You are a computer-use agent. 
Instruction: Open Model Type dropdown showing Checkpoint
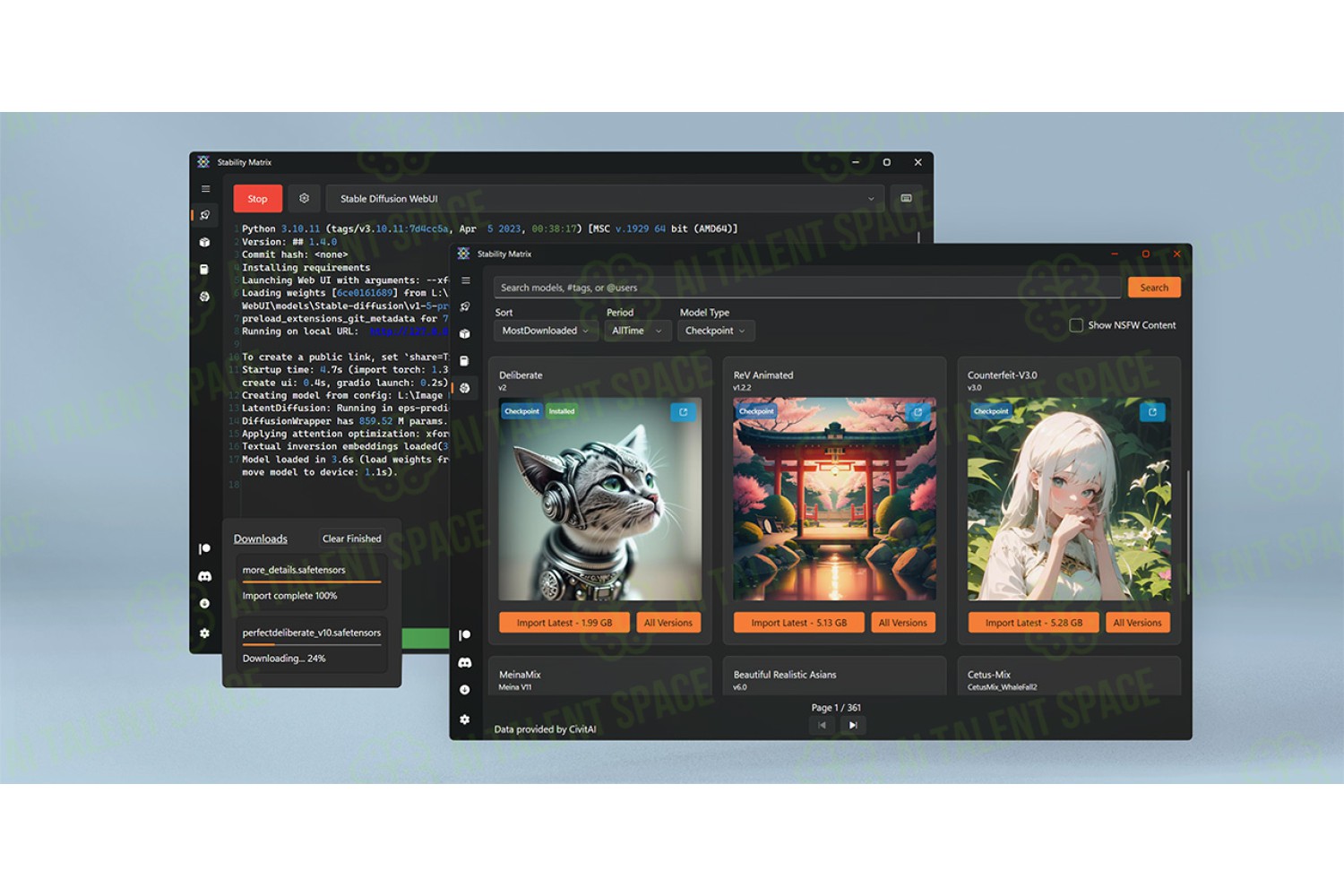pos(716,331)
